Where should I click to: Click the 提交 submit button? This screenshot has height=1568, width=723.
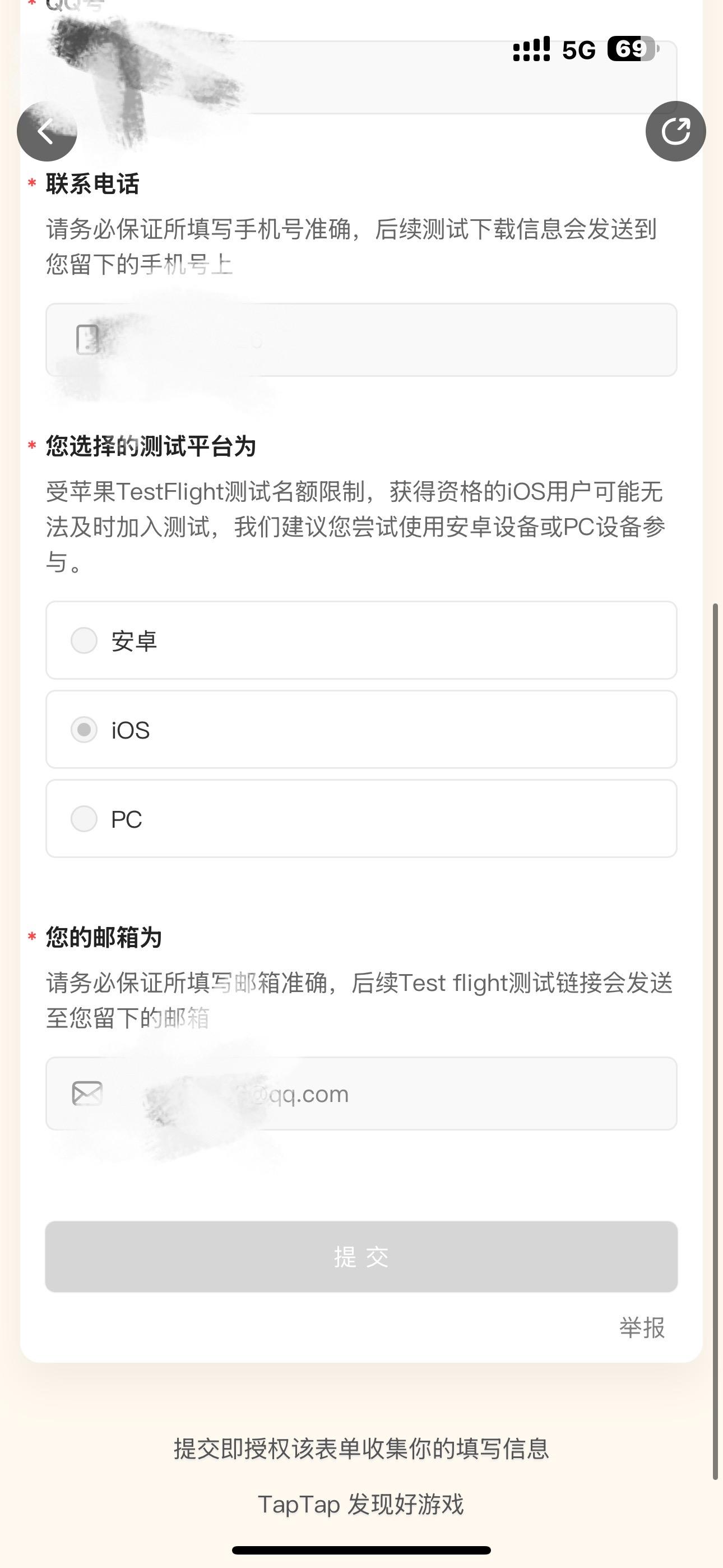[361, 1256]
